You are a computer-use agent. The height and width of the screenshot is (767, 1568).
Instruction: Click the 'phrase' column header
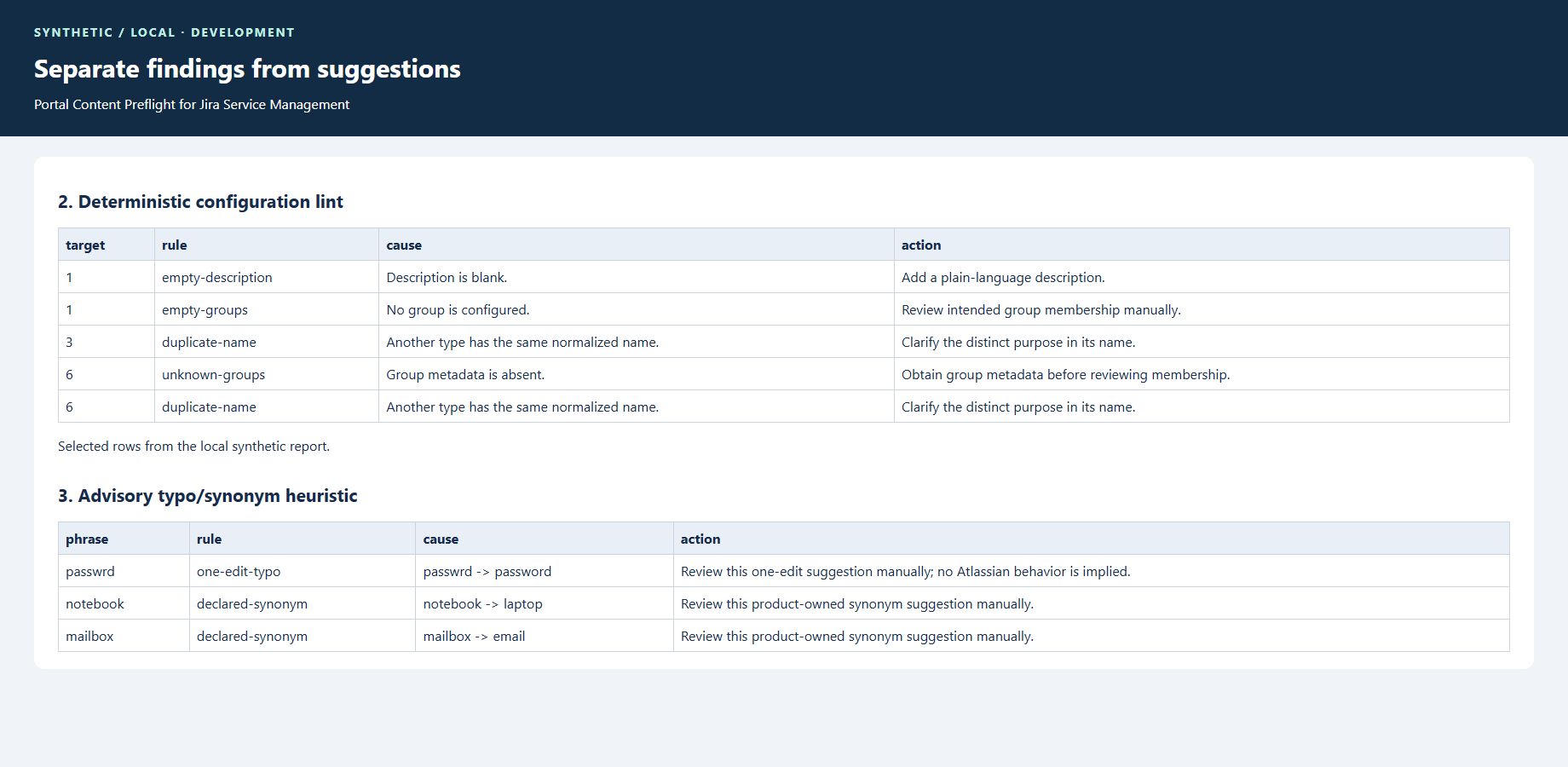tap(124, 539)
